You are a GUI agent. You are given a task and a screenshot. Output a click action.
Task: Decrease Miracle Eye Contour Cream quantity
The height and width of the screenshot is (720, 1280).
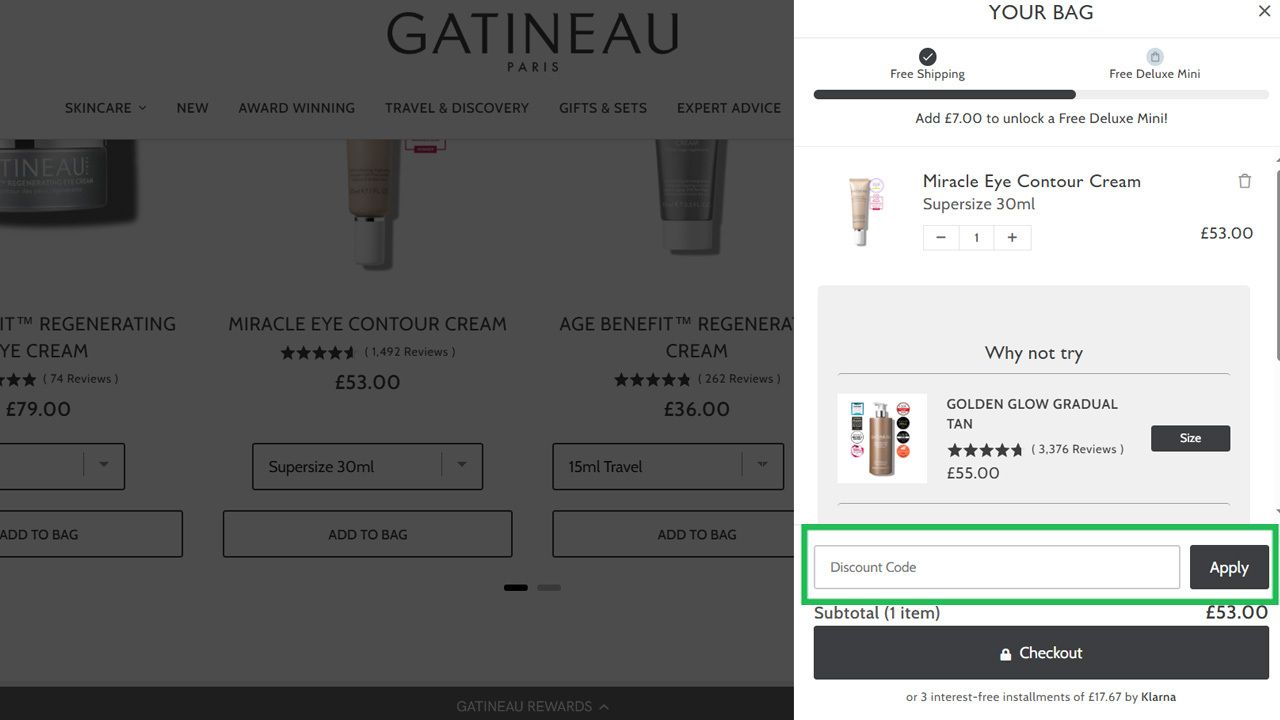tap(941, 237)
